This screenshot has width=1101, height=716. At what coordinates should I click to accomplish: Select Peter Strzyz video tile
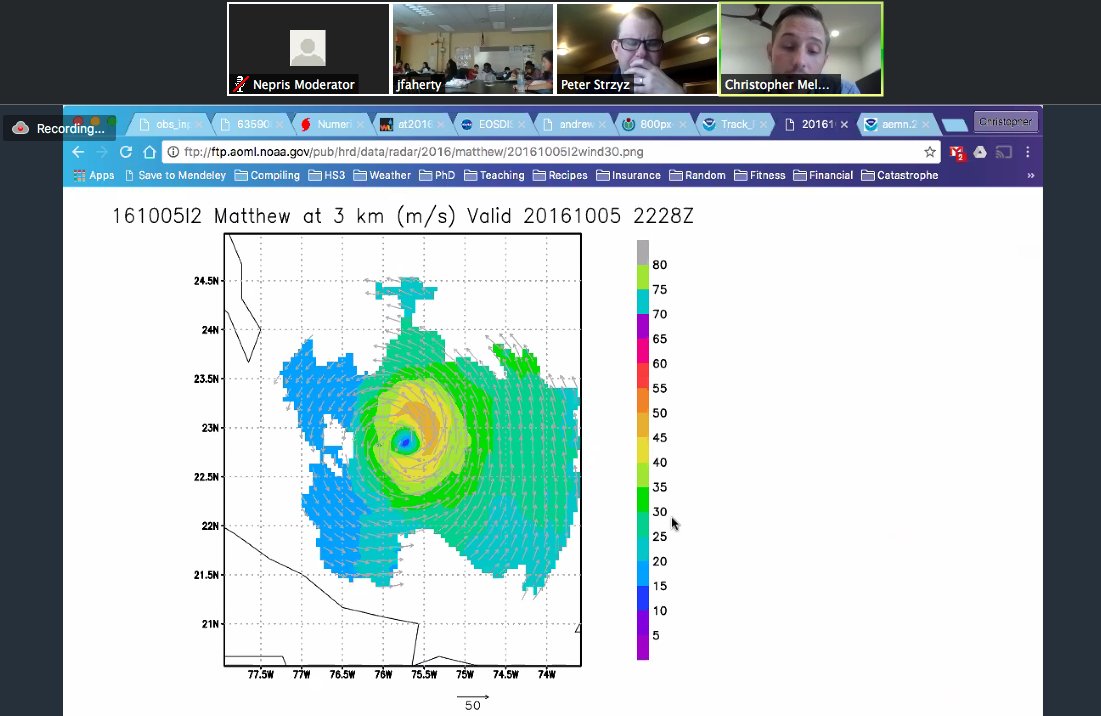637,48
